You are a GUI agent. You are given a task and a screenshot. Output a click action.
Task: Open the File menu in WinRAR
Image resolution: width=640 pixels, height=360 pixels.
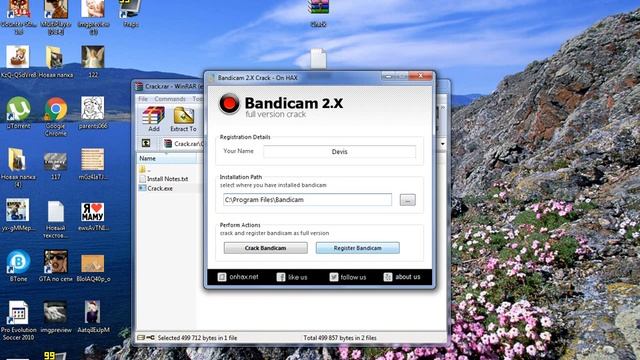(x=143, y=99)
